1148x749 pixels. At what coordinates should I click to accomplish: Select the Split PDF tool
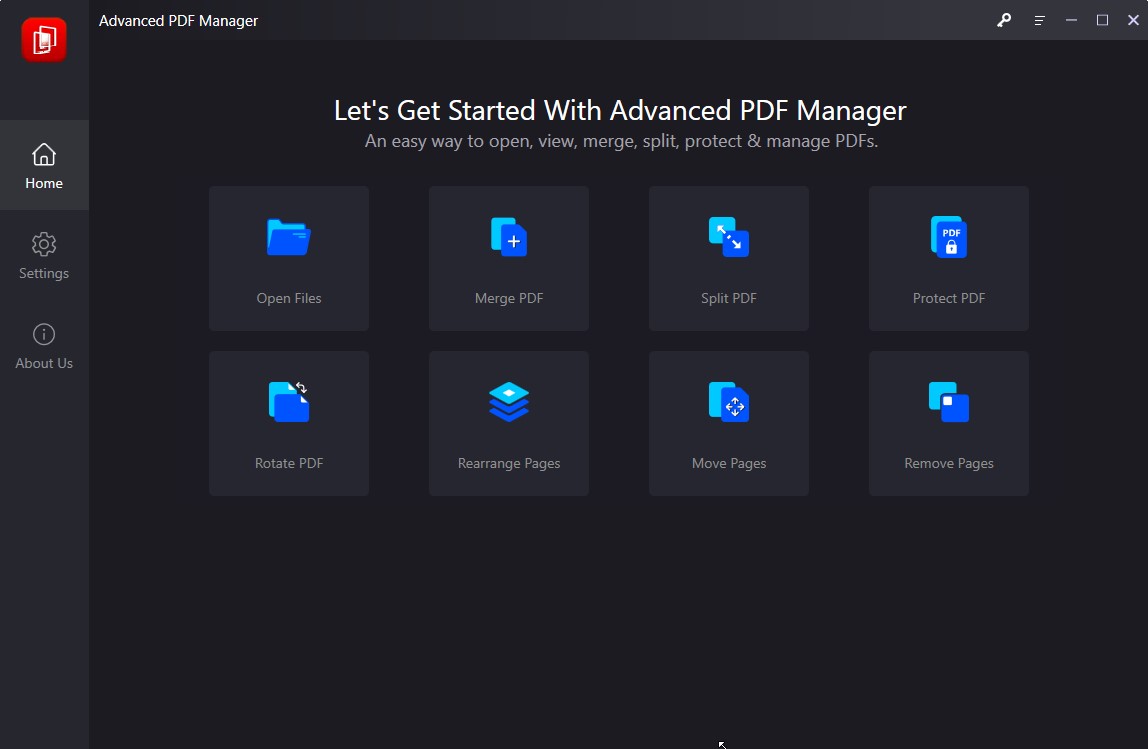point(728,258)
